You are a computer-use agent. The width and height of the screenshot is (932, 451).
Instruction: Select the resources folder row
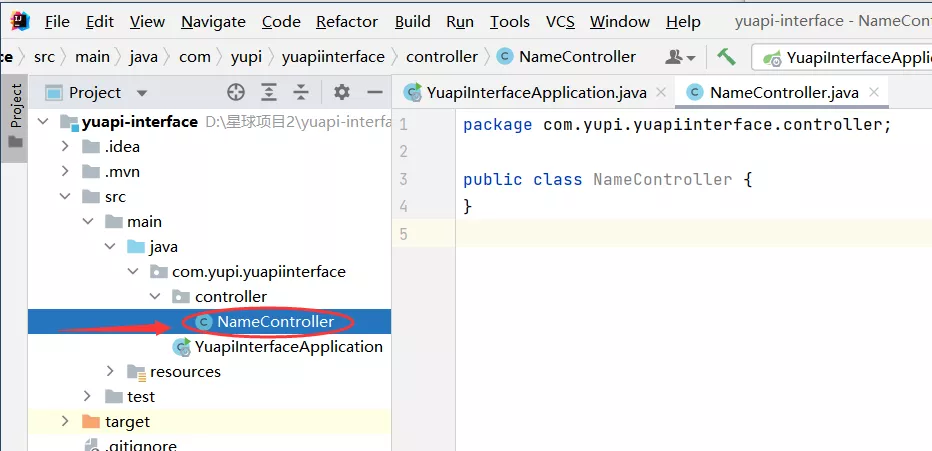(209, 371)
